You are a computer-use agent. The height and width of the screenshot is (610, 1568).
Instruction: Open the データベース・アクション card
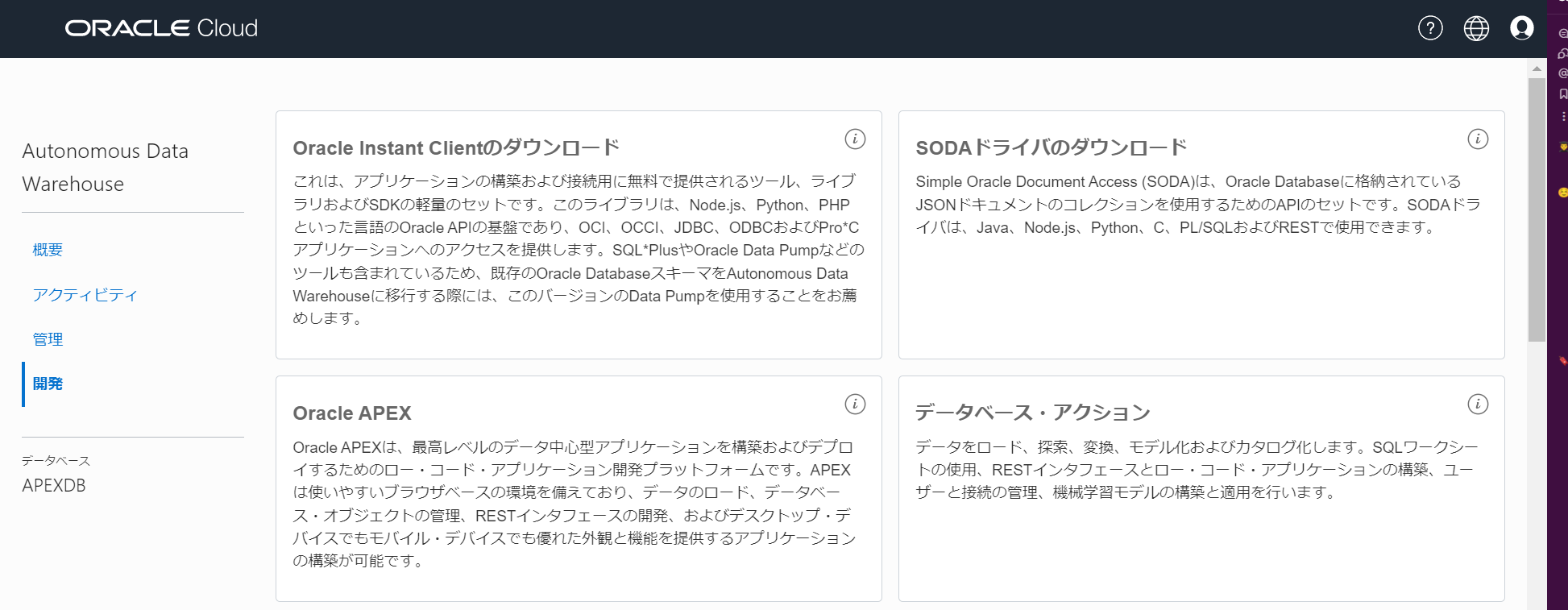[1201, 488]
